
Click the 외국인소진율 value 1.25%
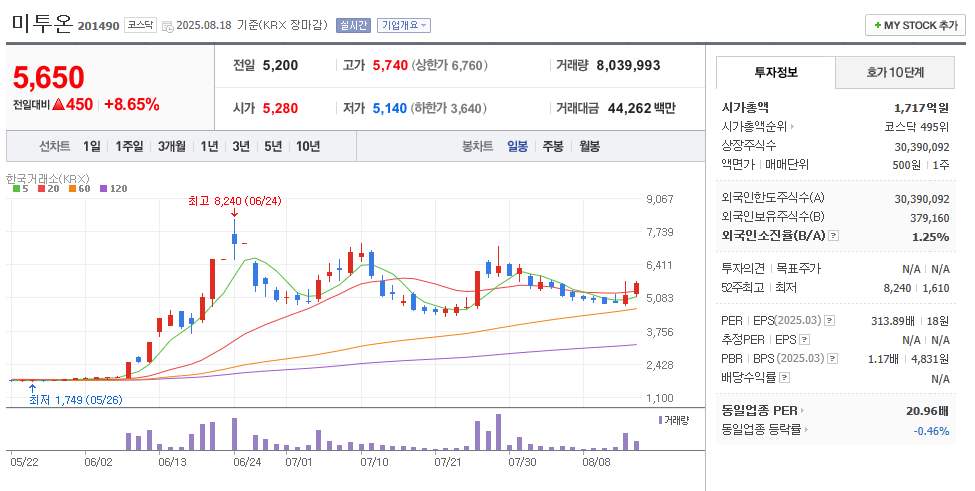point(930,237)
